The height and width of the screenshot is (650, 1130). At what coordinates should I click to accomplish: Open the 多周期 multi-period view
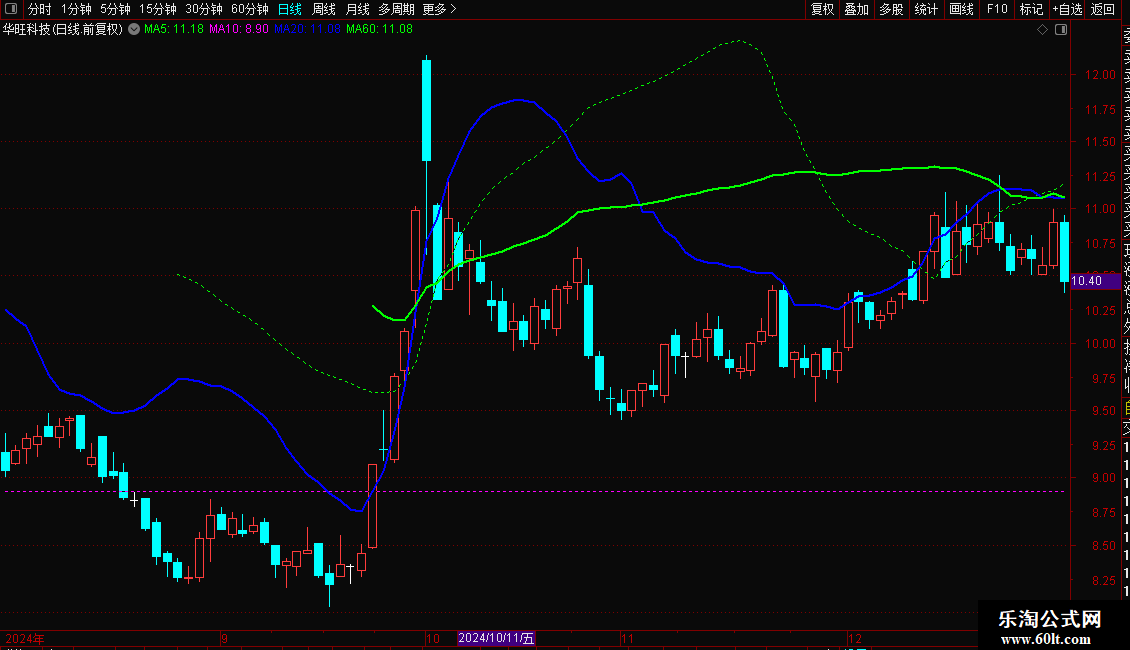(x=396, y=9)
